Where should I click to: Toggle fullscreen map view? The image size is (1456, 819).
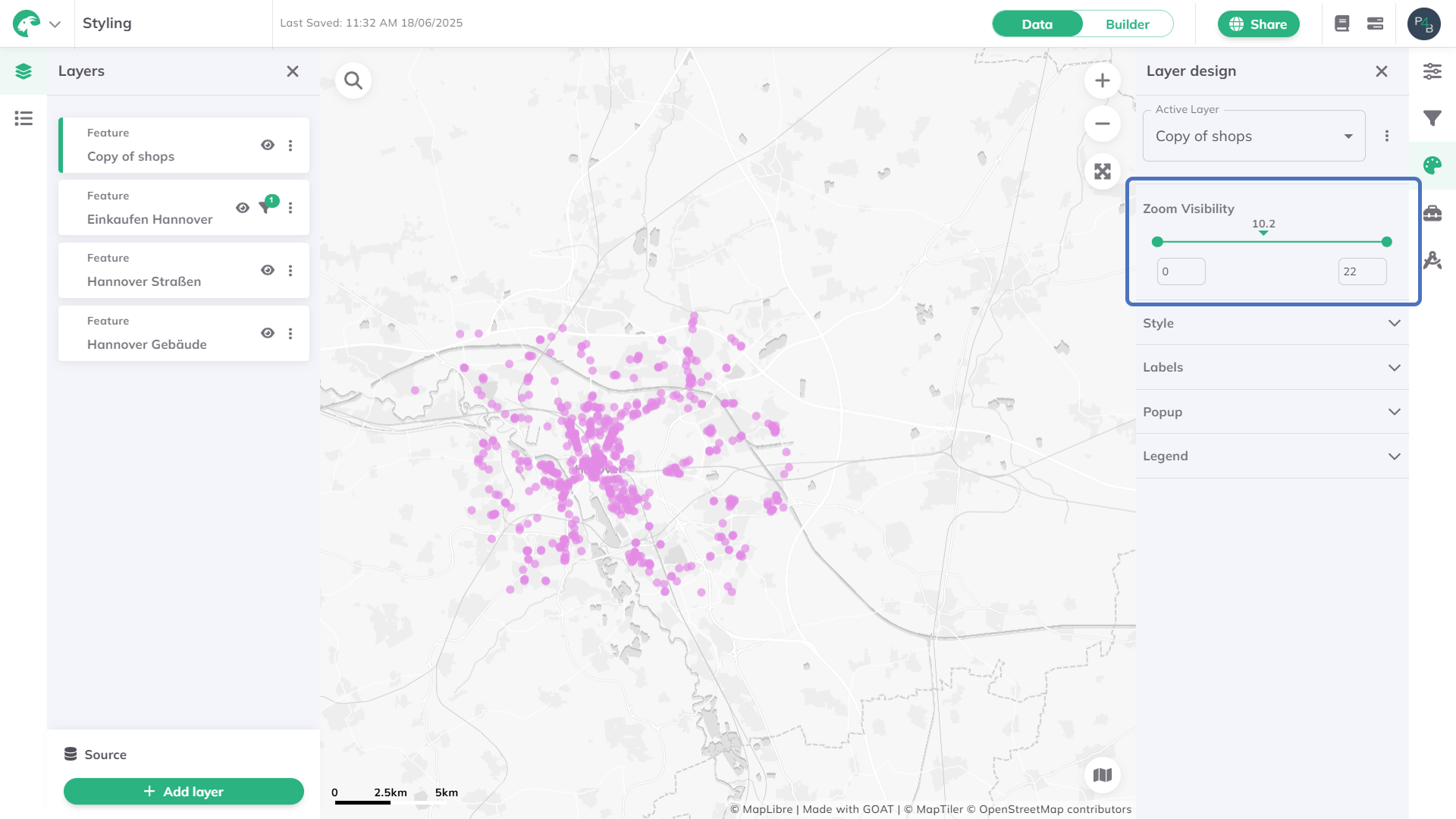1102,171
